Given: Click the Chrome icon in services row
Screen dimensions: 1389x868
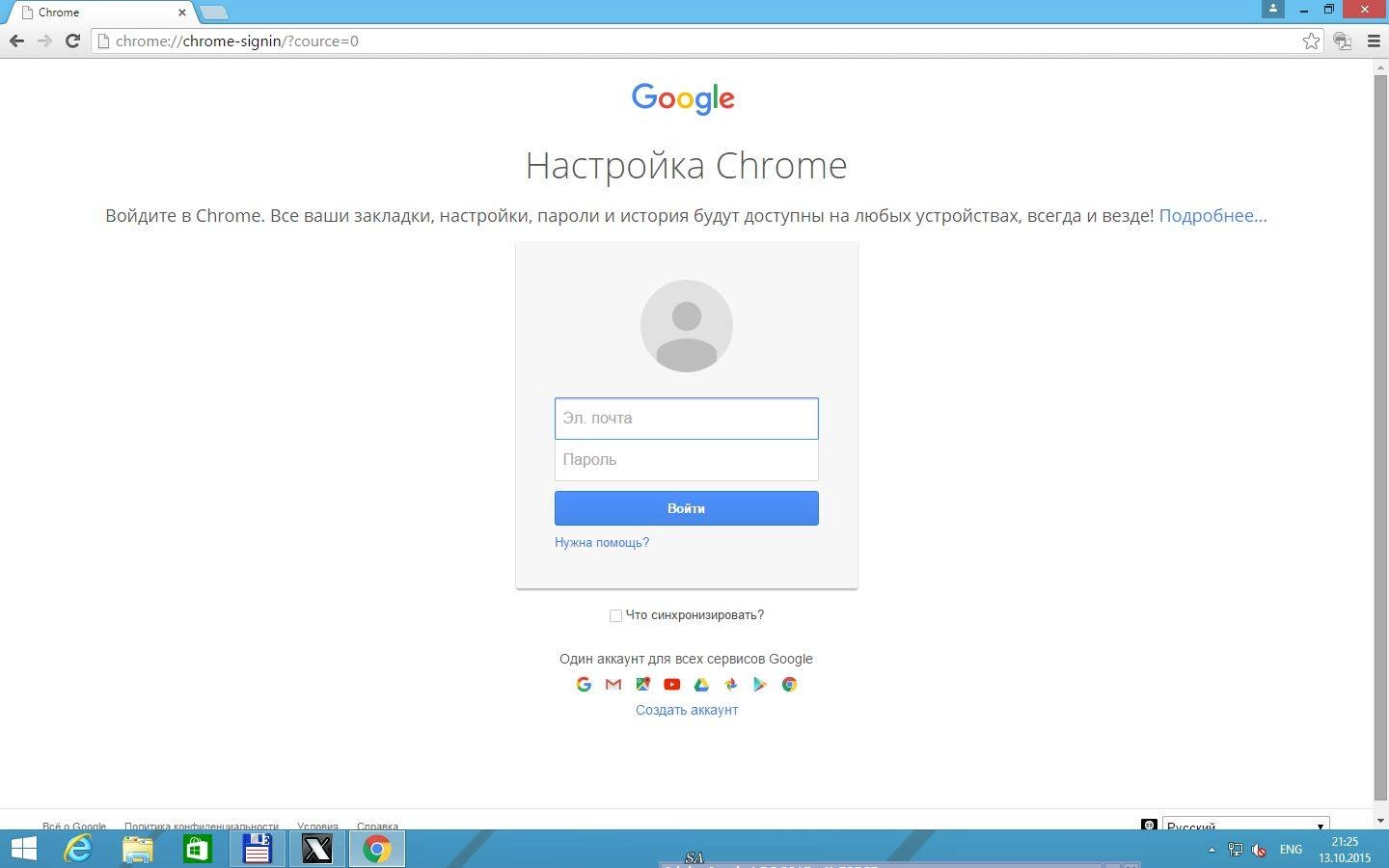Looking at the screenshot, I should (x=789, y=684).
